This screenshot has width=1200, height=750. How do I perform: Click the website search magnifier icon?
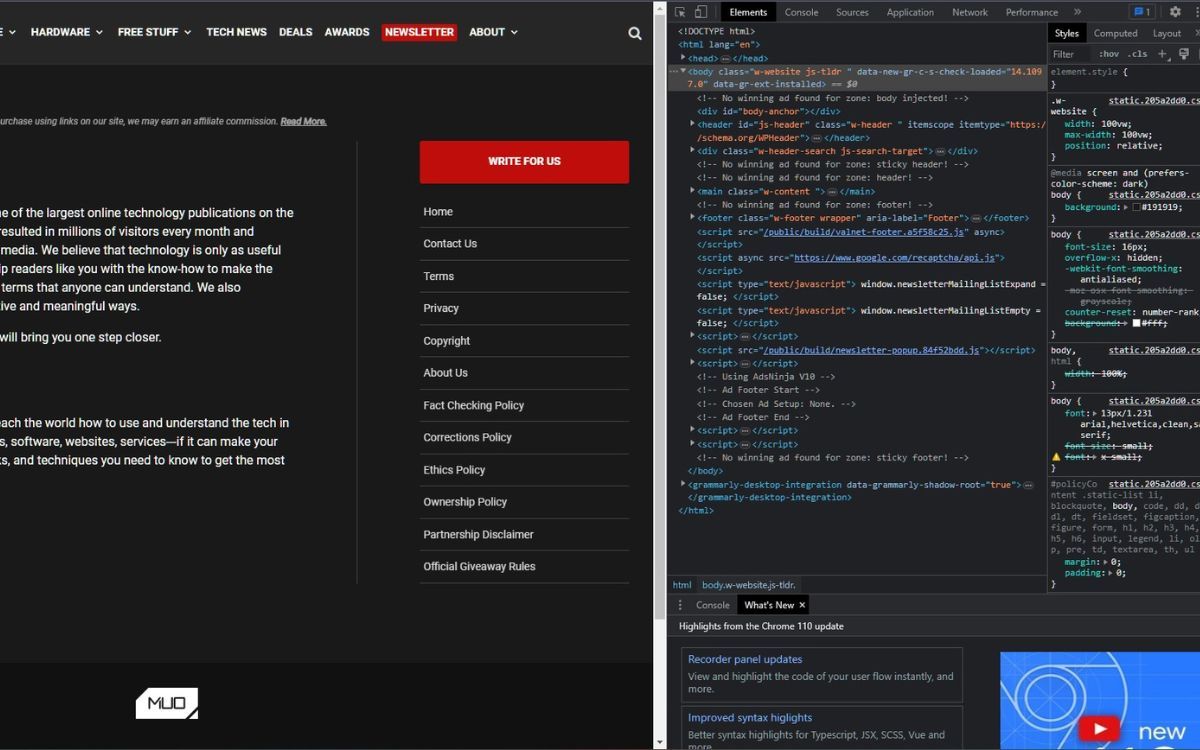(x=635, y=33)
